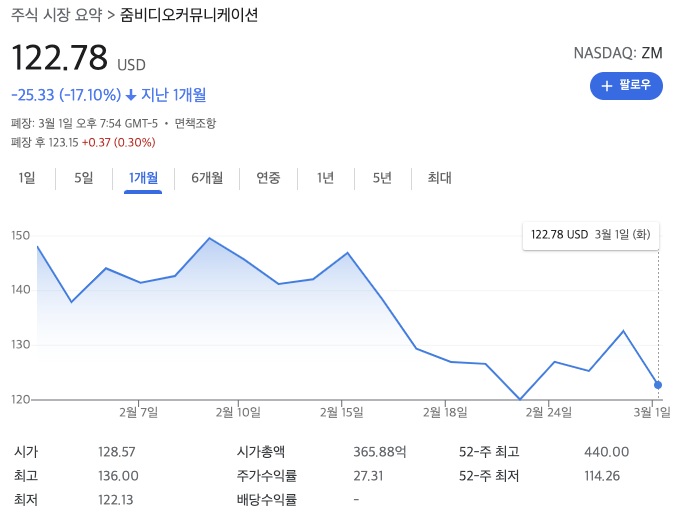The width and height of the screenshot is (690, 520).
Task: Click the plus icon on 팔로우 button
Action: [x=607, y=86]
